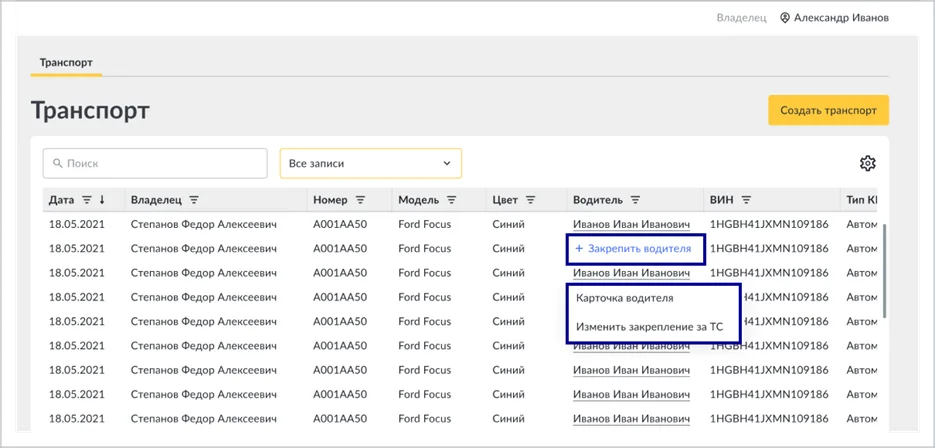
Task: Click the Цвет column header label
Action: [505, 200]
